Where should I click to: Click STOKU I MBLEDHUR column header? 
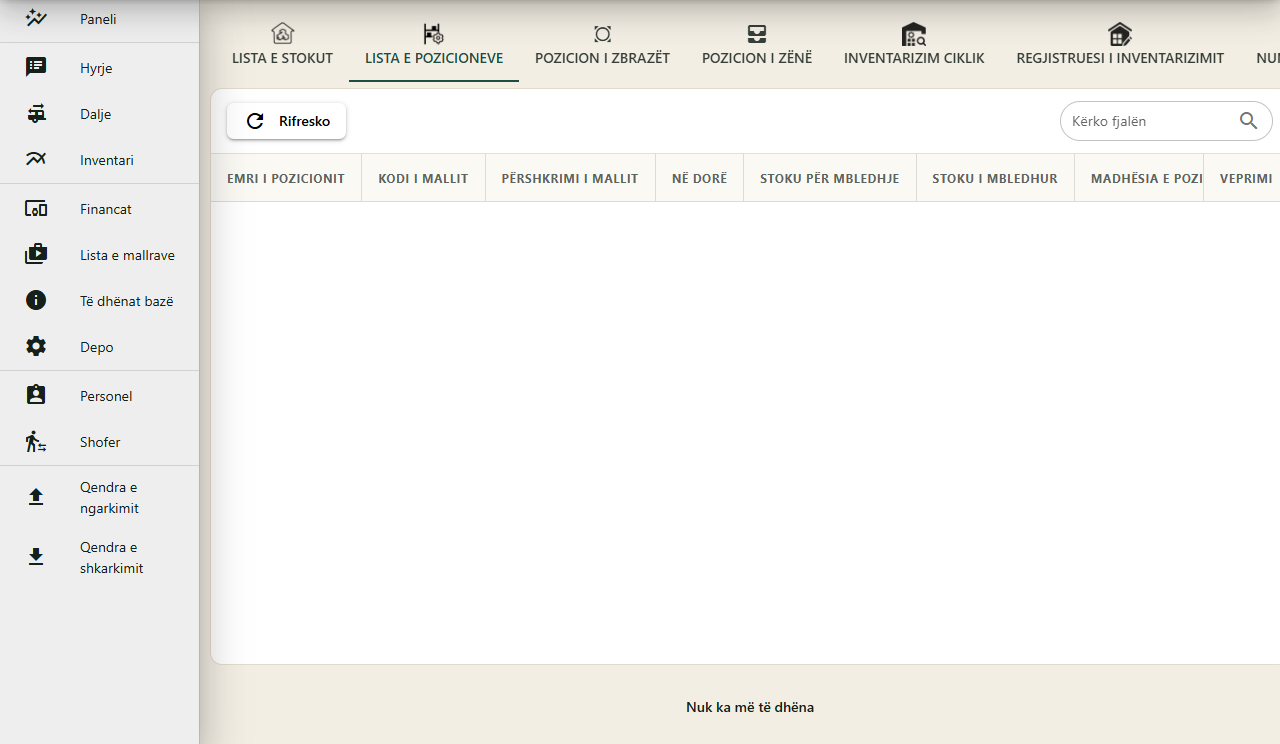[x=995, y=178]
